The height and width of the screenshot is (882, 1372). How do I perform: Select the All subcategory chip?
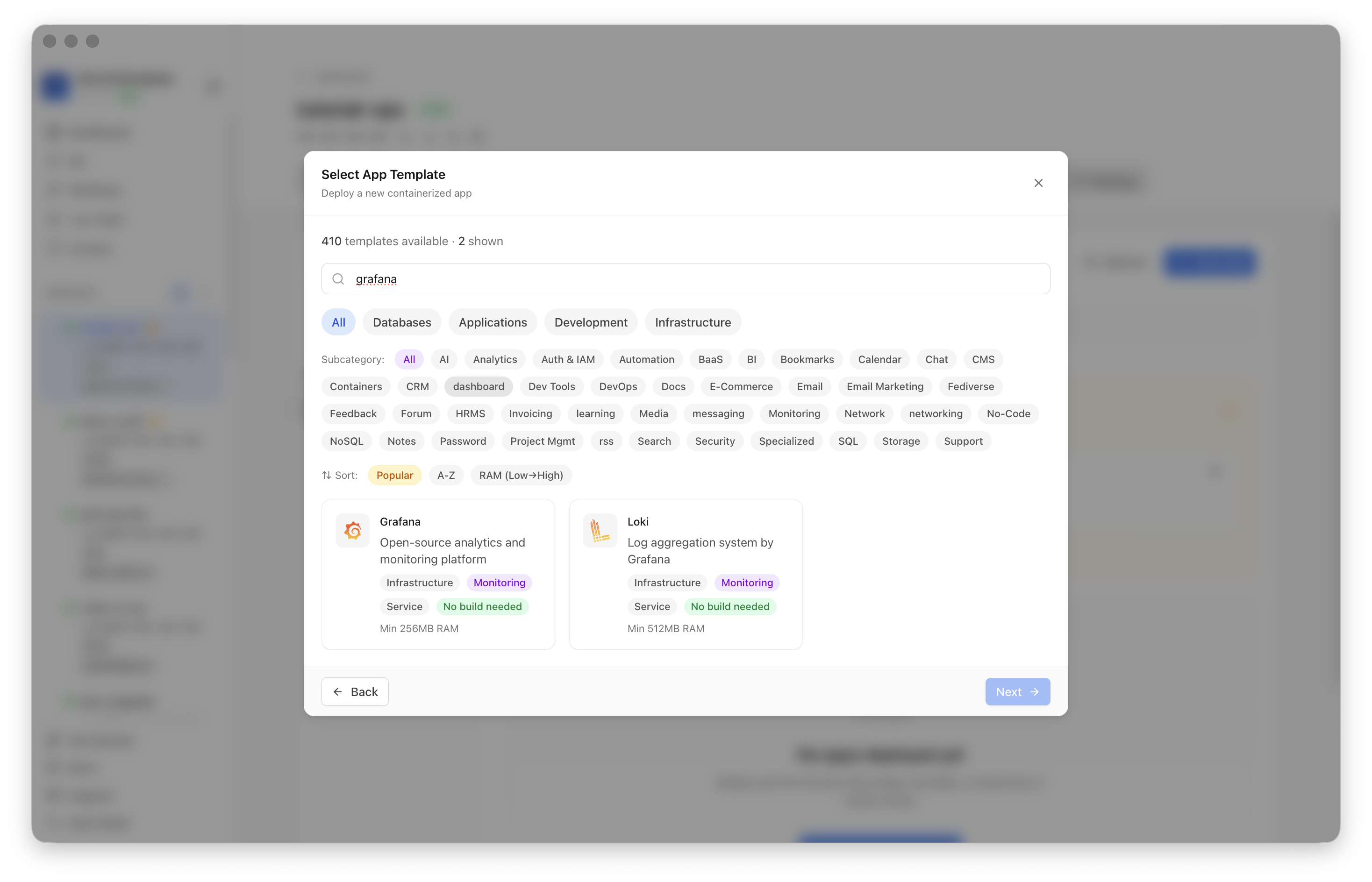click(409, 359)
